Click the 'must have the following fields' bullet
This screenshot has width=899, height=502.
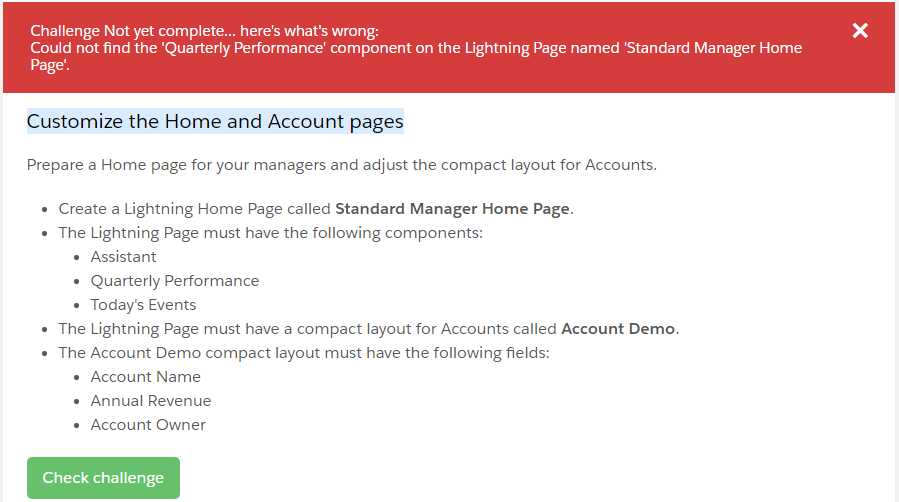click(304, 353)
